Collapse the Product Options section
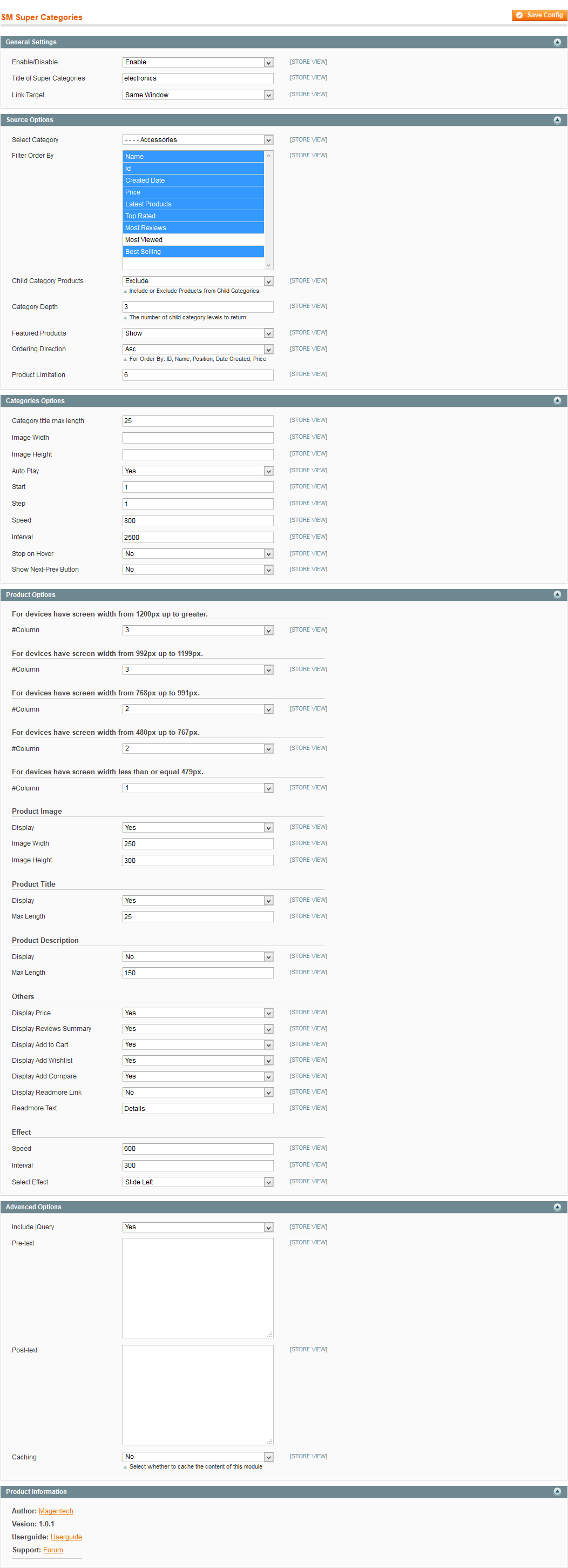Image resolution: width=568 pixels, height=1568 pixels. (557, 595)
